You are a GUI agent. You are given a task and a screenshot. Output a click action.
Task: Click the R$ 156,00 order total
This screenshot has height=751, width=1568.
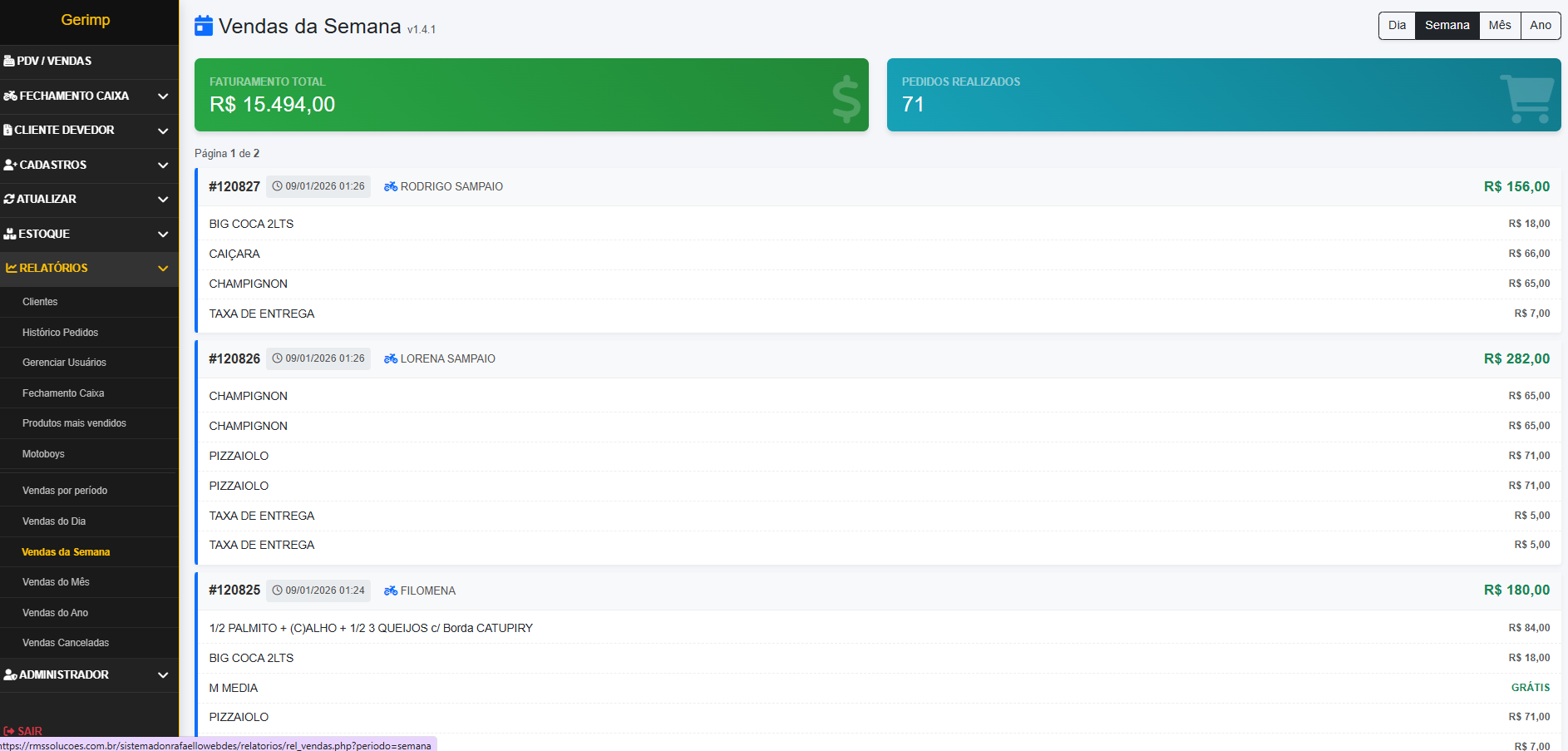1516,187
